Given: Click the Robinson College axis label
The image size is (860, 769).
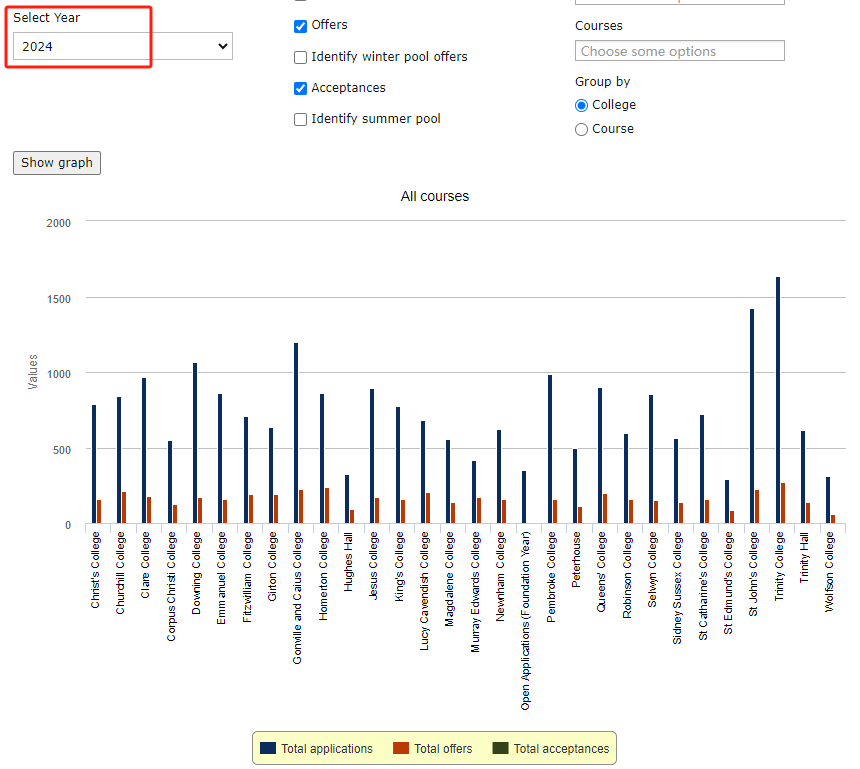Looking at the screenshot, I should click(x=627, y=575).
